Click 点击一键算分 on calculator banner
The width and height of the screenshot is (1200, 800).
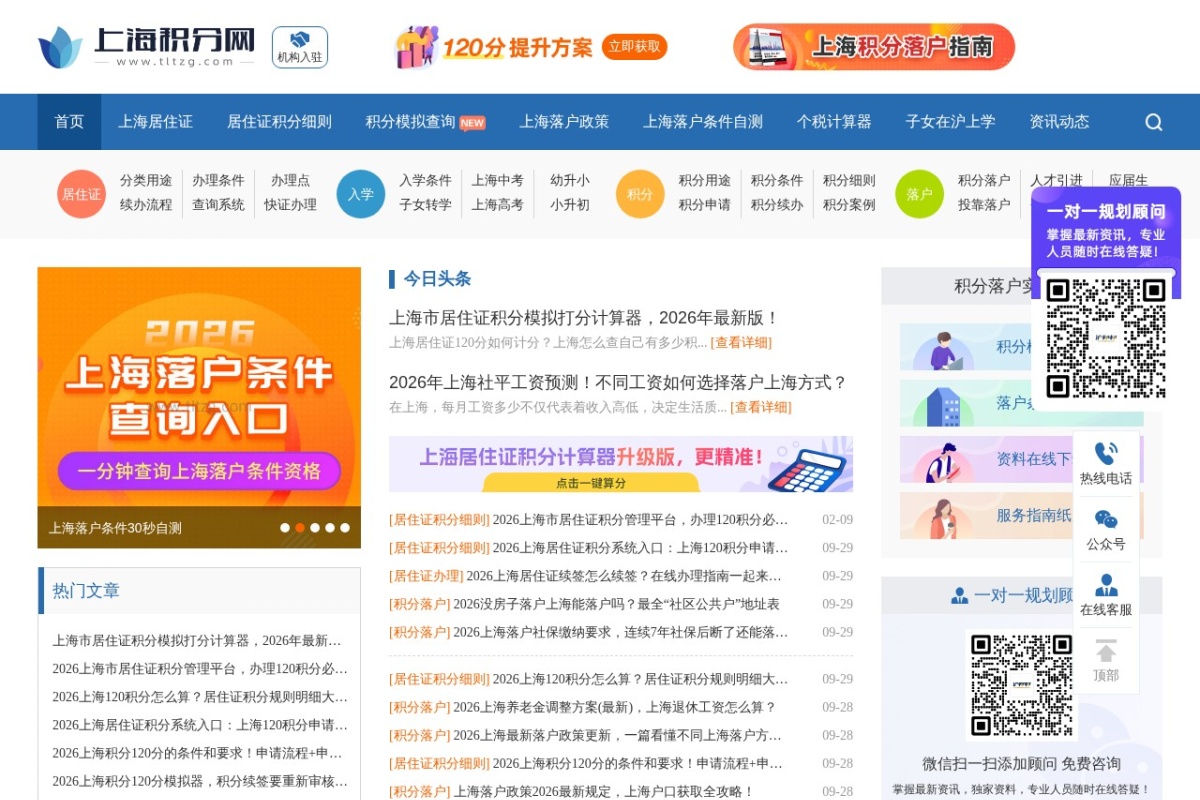coord(591,483)
